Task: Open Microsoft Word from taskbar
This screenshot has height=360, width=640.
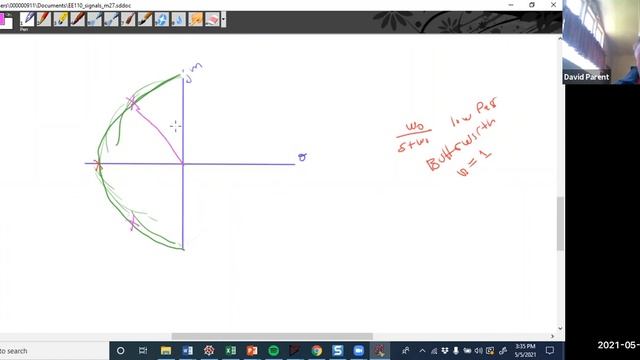Action: 187,351
